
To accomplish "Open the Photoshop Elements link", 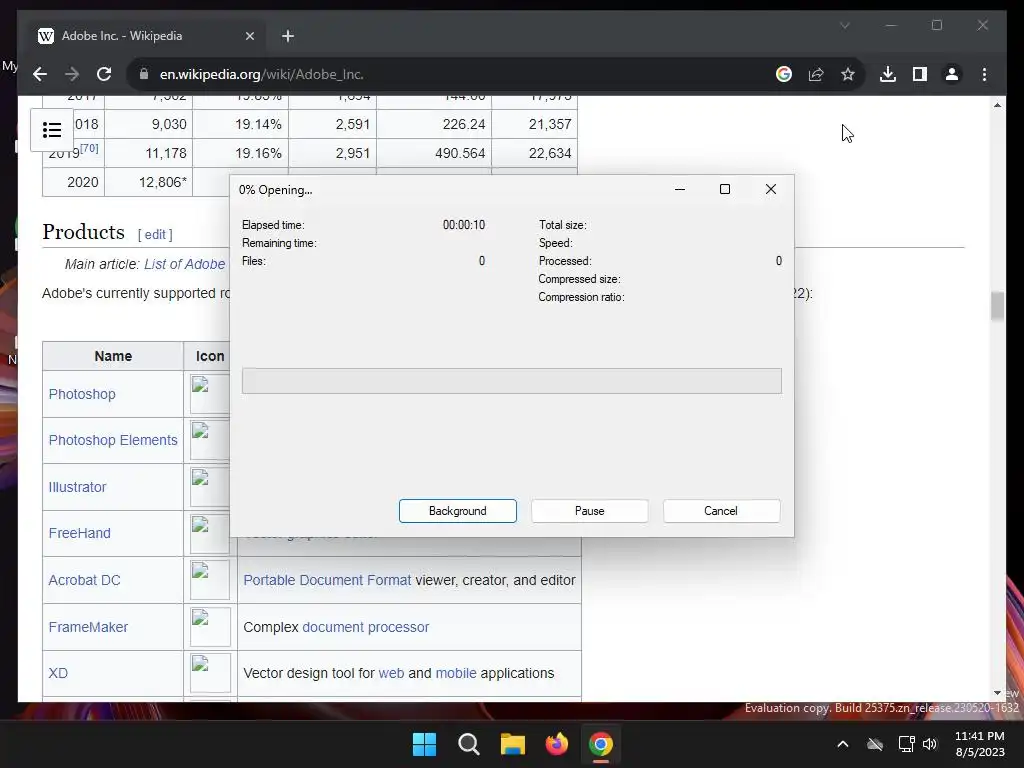I will point(113,440).
